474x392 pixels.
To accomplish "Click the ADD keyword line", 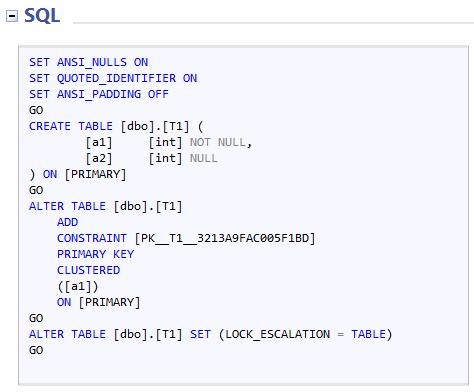I will [x=68, y=222].
